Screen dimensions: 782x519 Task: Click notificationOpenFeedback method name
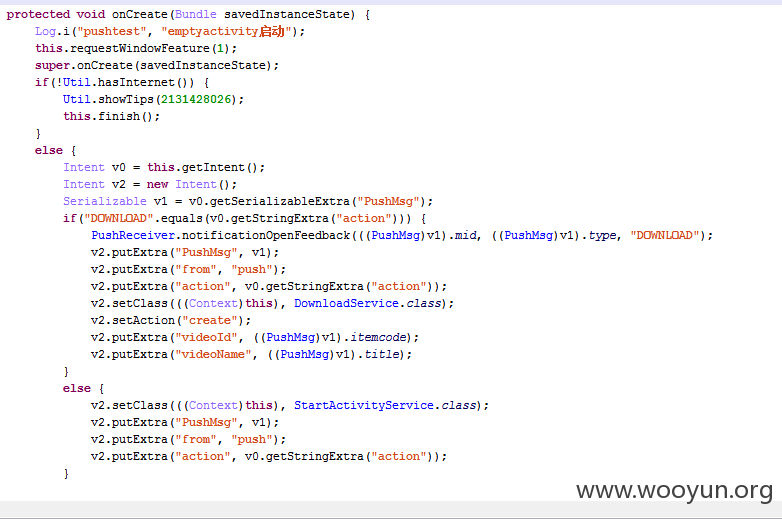click(266, 235)
